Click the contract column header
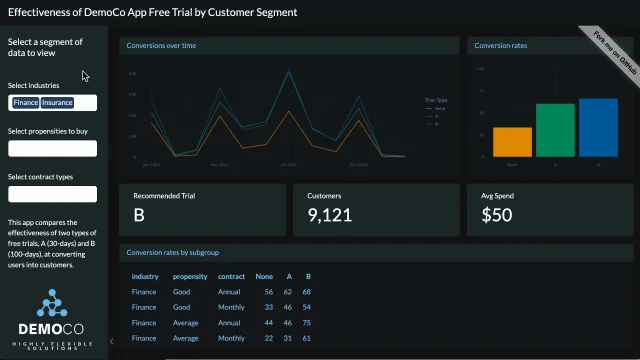Viewport: 640px width, 360px height. point(231,277)
